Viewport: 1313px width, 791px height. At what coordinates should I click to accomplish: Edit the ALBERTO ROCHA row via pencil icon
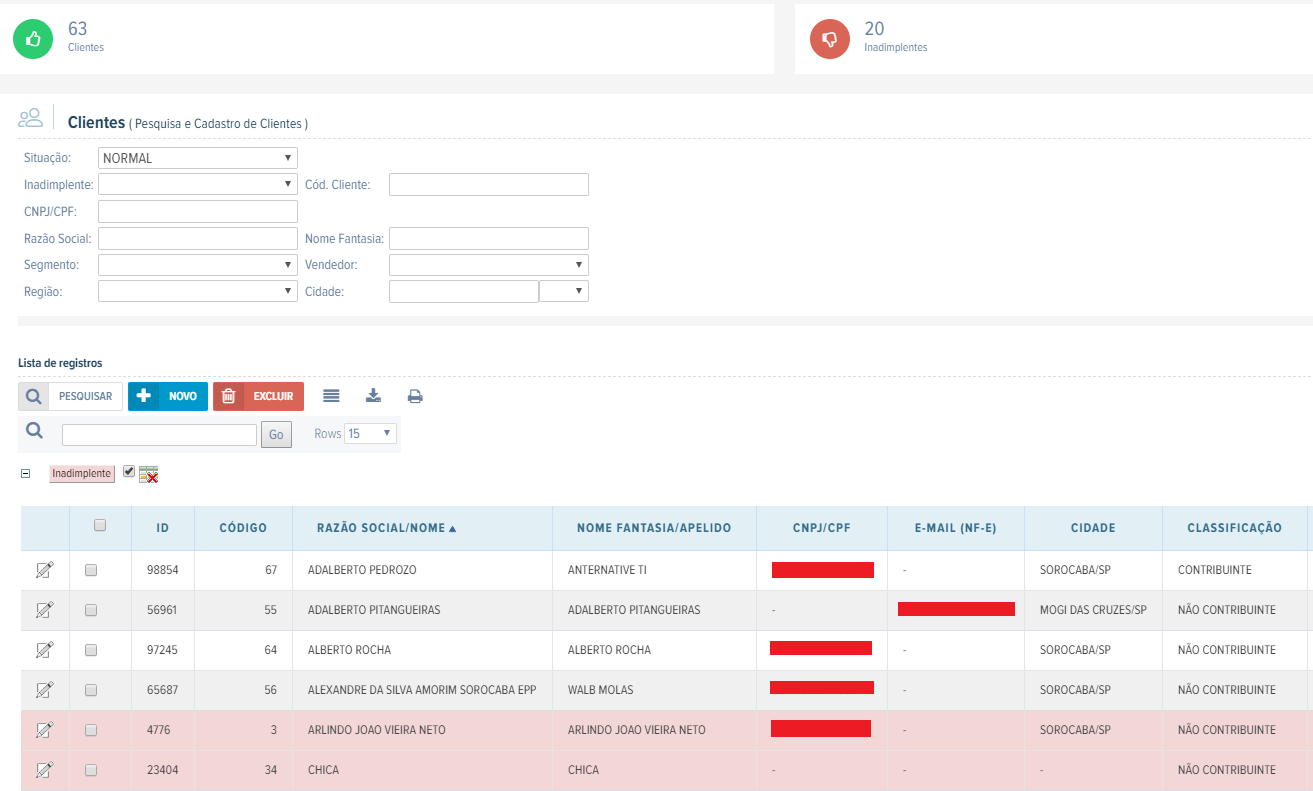44,650
